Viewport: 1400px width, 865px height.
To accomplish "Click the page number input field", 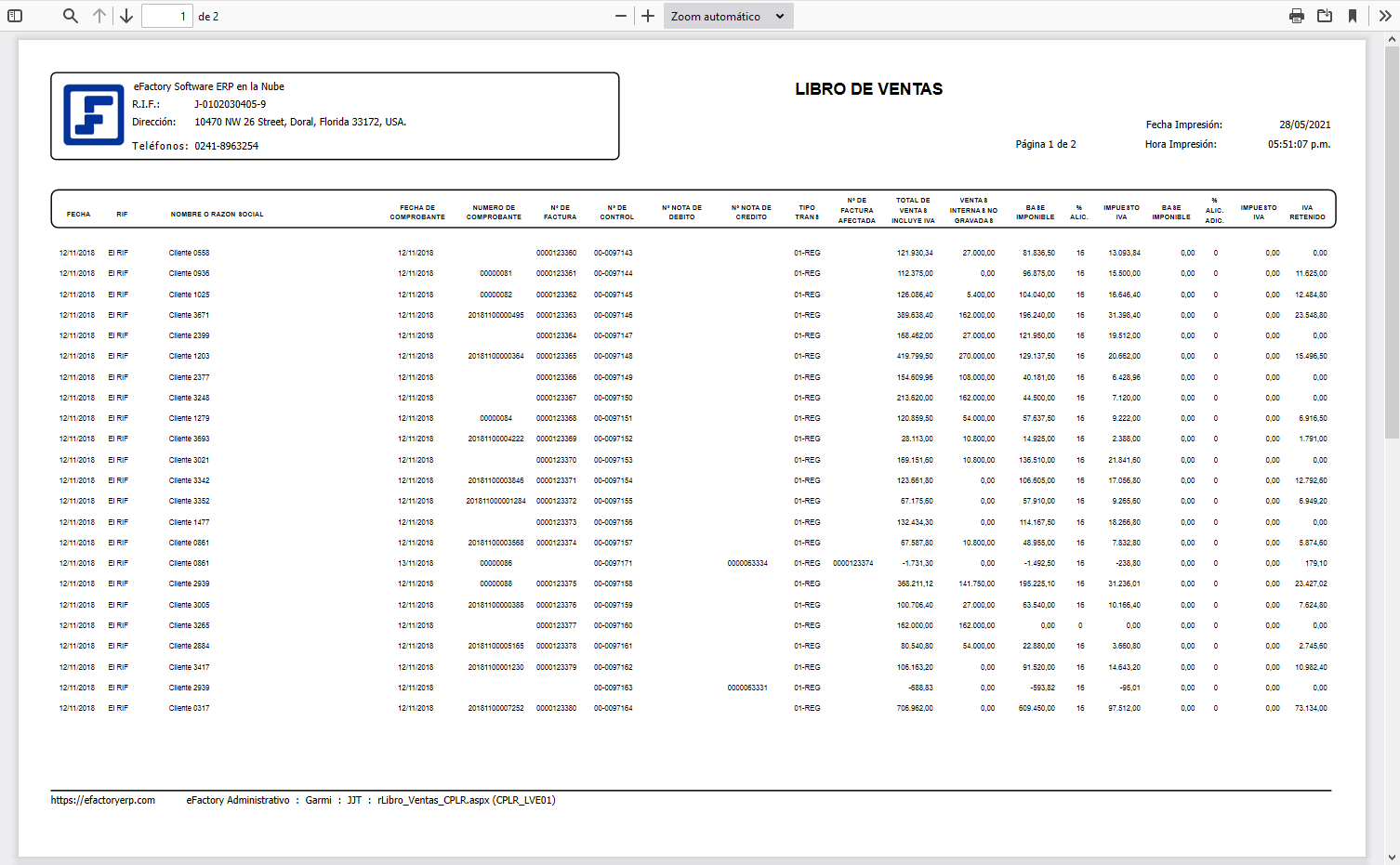I will pos(167,16).
